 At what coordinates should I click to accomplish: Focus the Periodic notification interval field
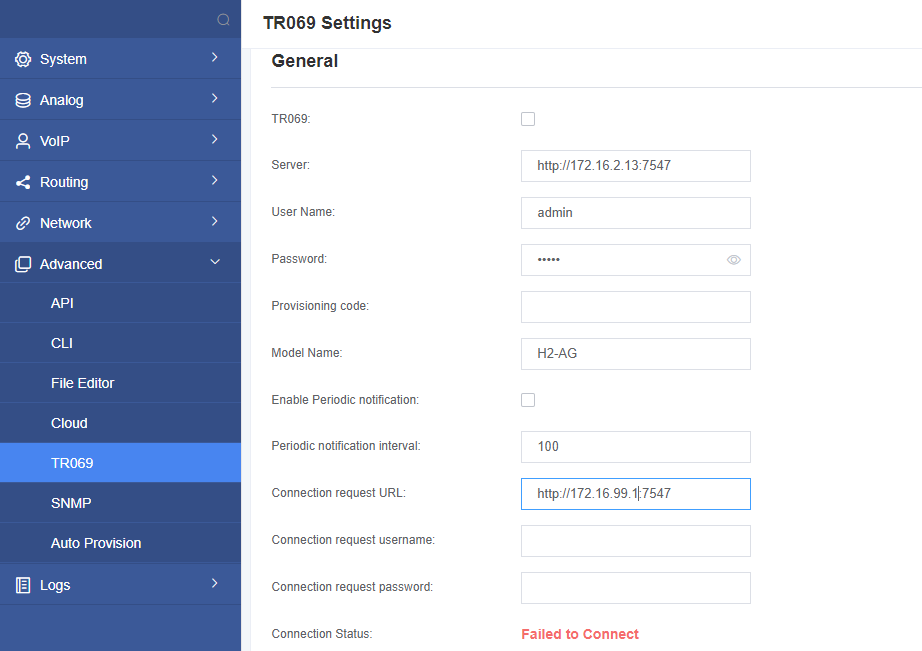(x=636, y=447)
